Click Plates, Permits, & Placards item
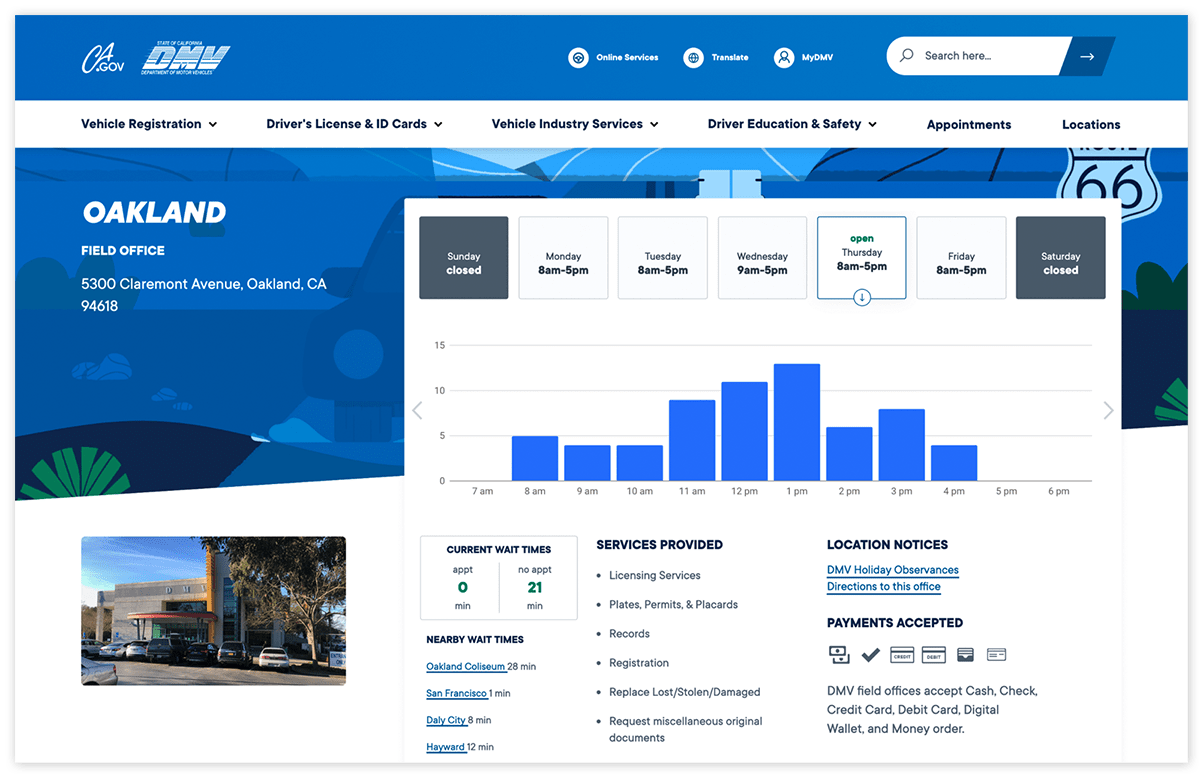The width and height of the screenshot is (1200, 779). [x=673, y=605]
